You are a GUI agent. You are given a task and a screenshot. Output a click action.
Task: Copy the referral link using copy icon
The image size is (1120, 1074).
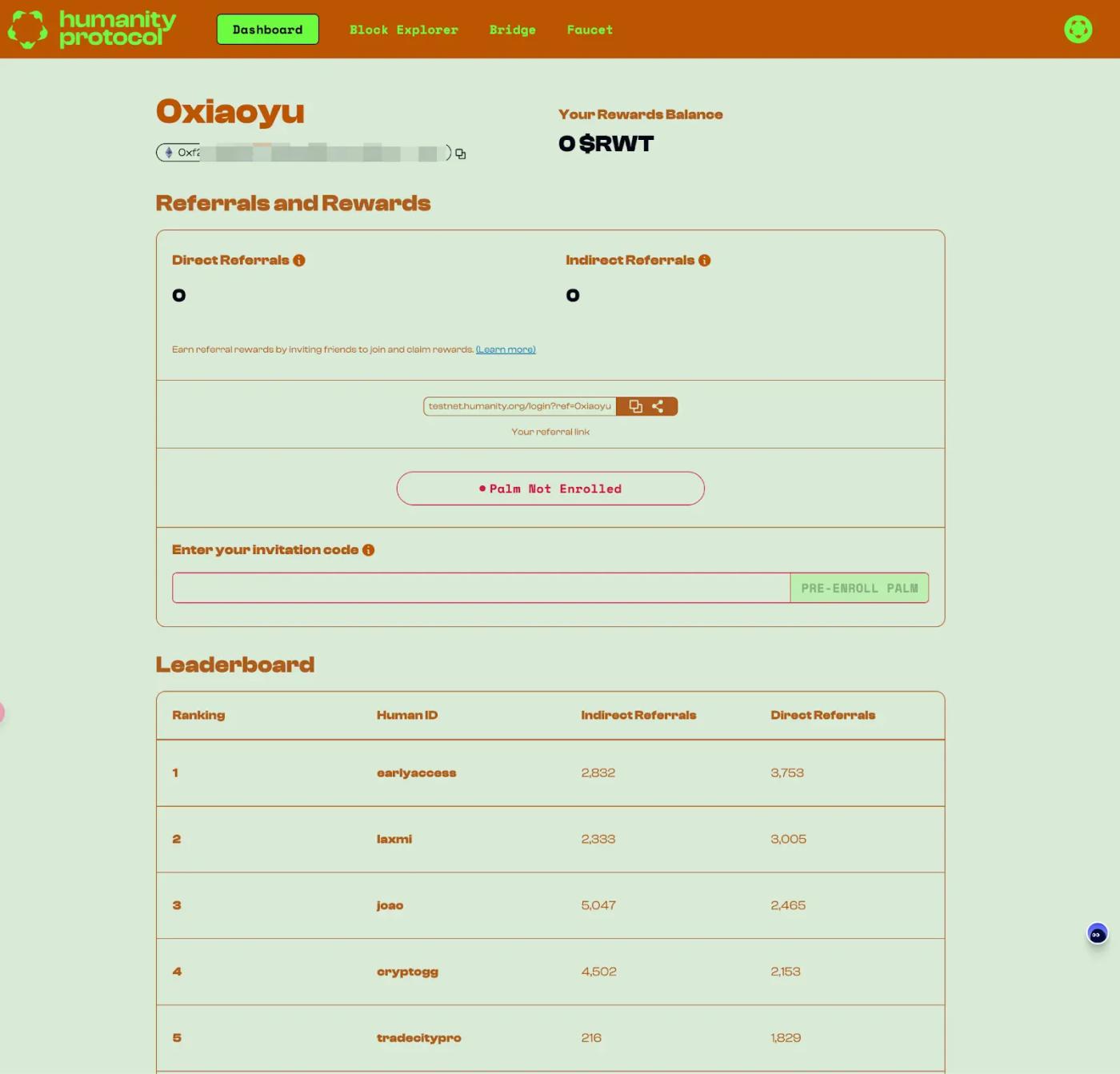[635, 406]
